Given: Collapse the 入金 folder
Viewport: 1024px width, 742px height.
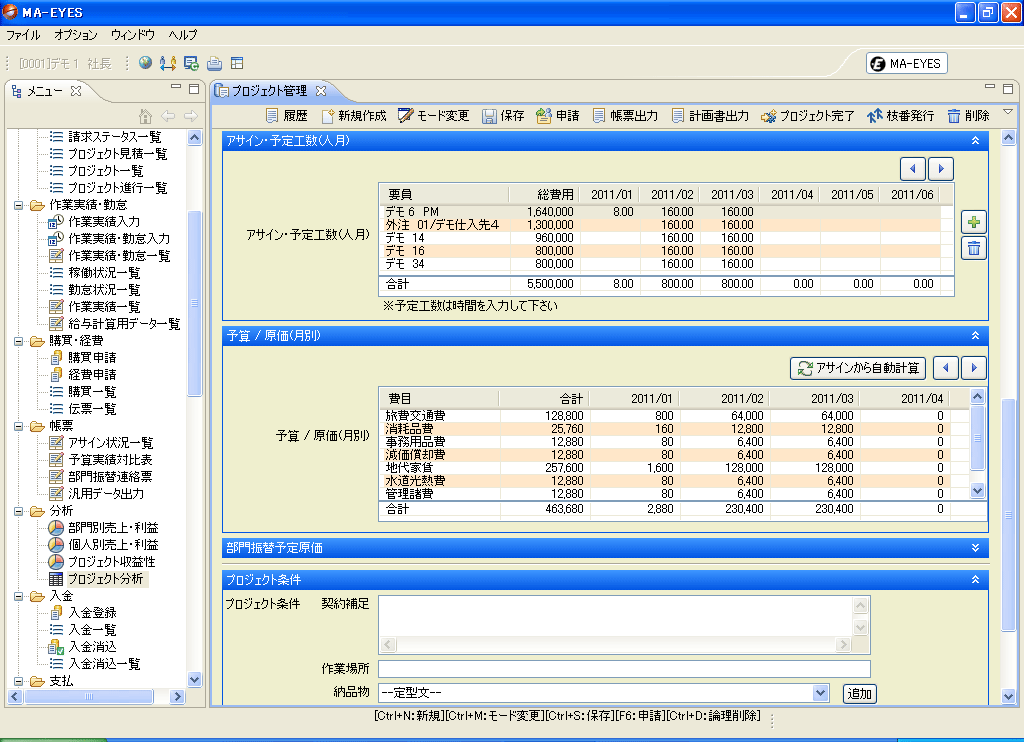Looking at the screenshot, I should coord(18,596).
